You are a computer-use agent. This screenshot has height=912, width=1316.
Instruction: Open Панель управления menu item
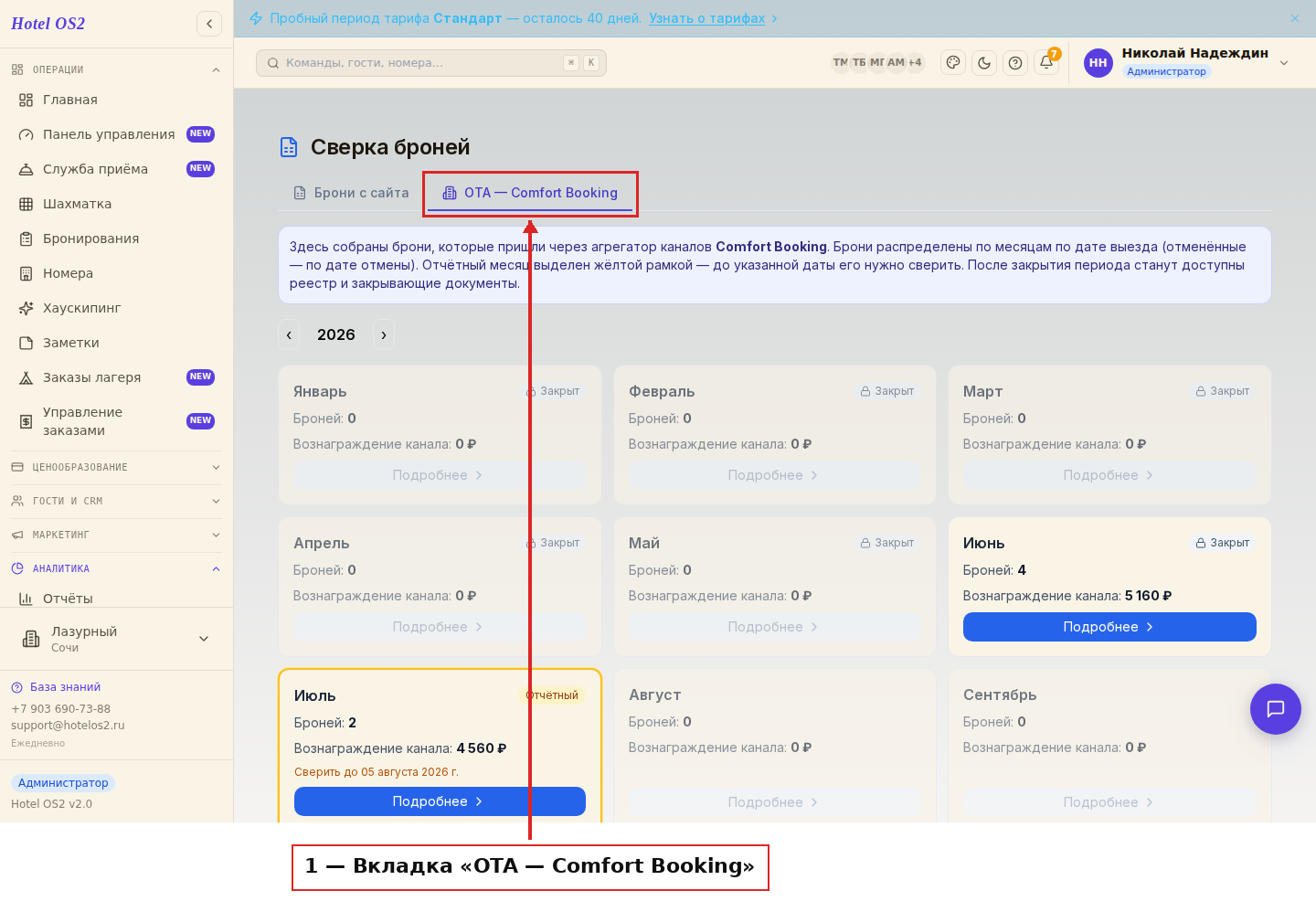[x=116, y=134]
